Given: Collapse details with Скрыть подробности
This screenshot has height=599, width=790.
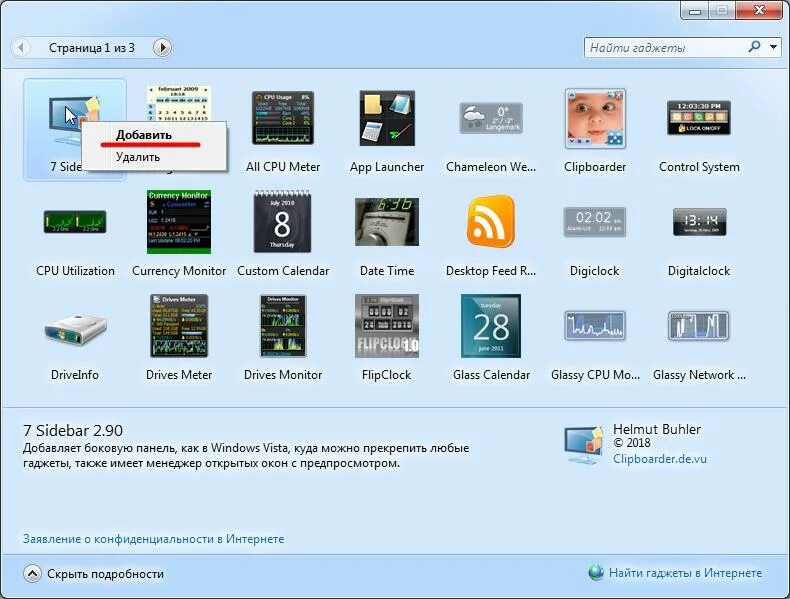Looking at the screenshot, I should point(94,574).
